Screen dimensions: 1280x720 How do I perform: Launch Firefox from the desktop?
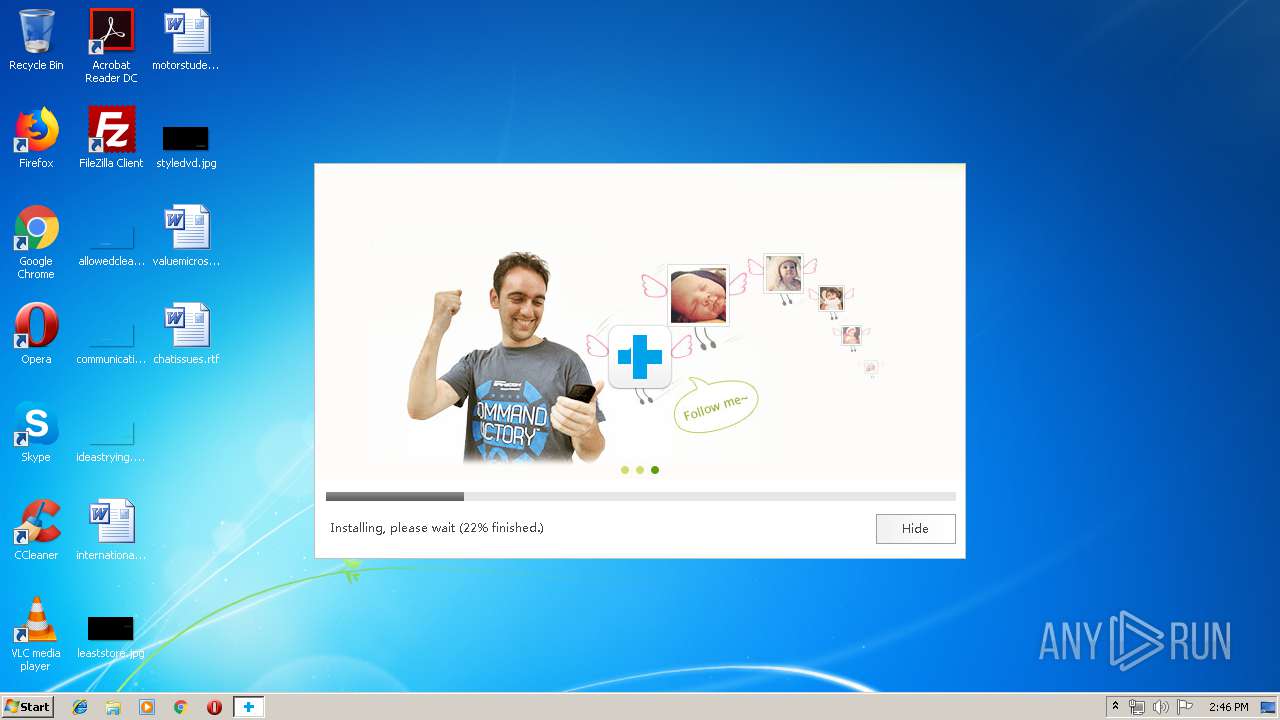pos(36,138)
